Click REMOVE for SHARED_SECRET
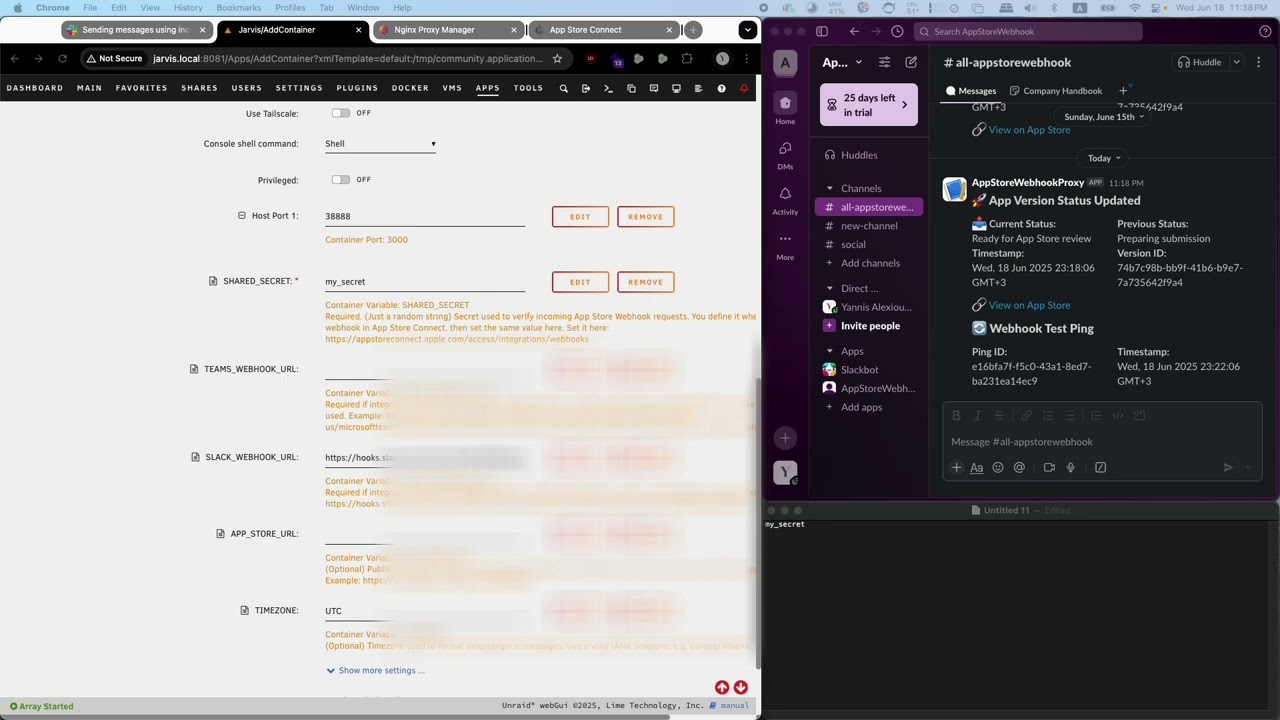 [645, 282]
